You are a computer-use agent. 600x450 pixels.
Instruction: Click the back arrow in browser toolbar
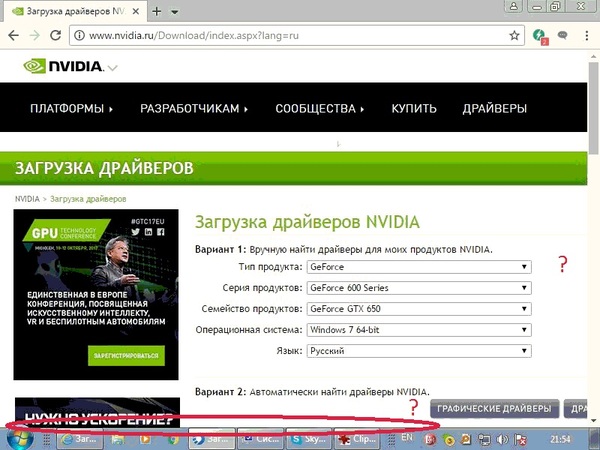tap(14, 36)
